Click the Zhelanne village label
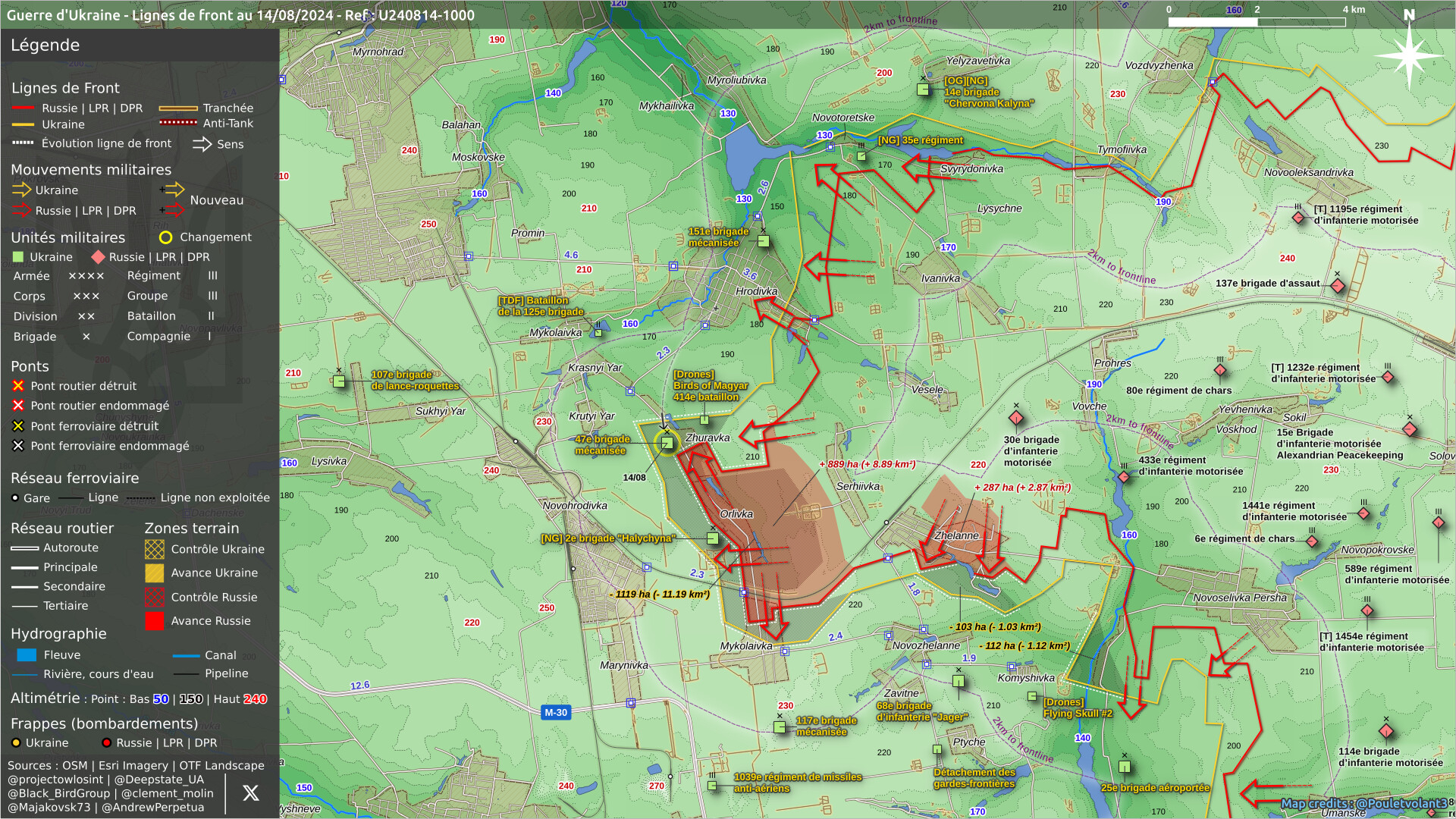This screenshot has height=819, width=1456. point(956,535)
